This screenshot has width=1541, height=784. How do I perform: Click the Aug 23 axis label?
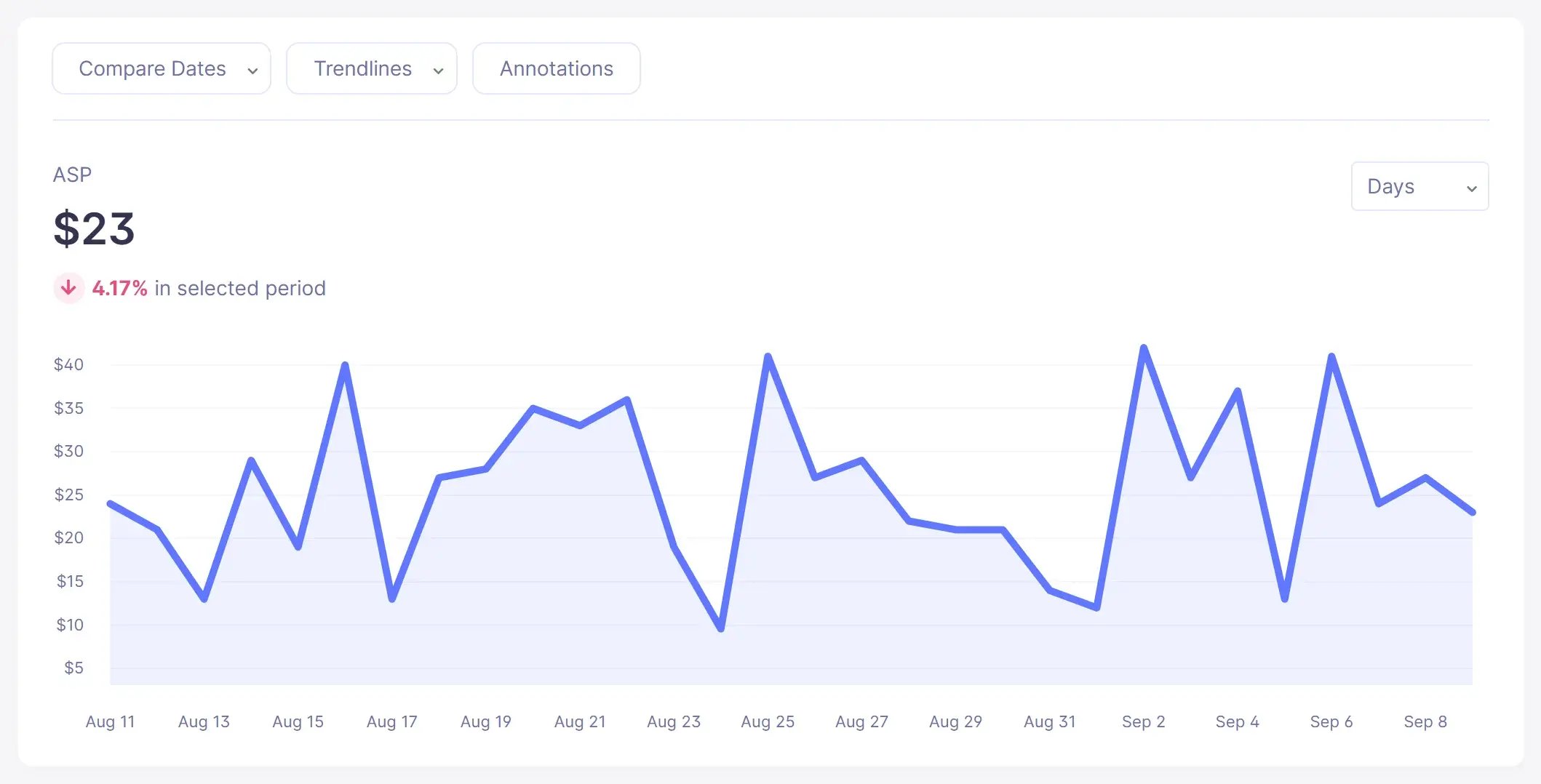click(674, 721)
